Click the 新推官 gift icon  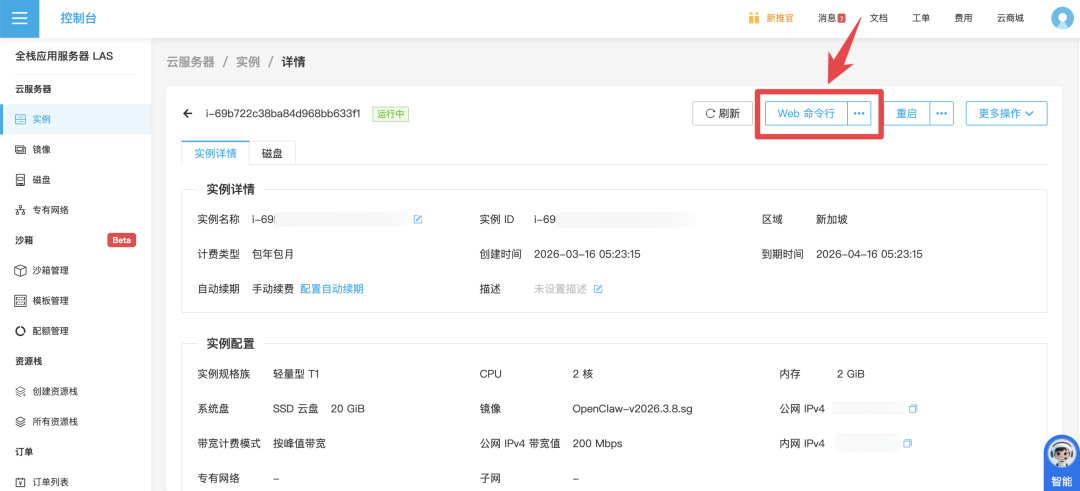(754, 18)
